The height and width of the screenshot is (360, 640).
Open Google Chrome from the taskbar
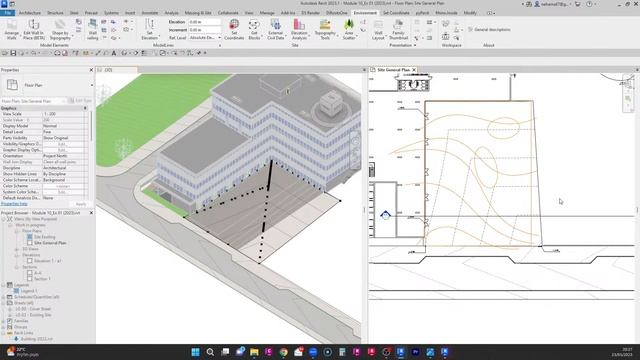284,352
